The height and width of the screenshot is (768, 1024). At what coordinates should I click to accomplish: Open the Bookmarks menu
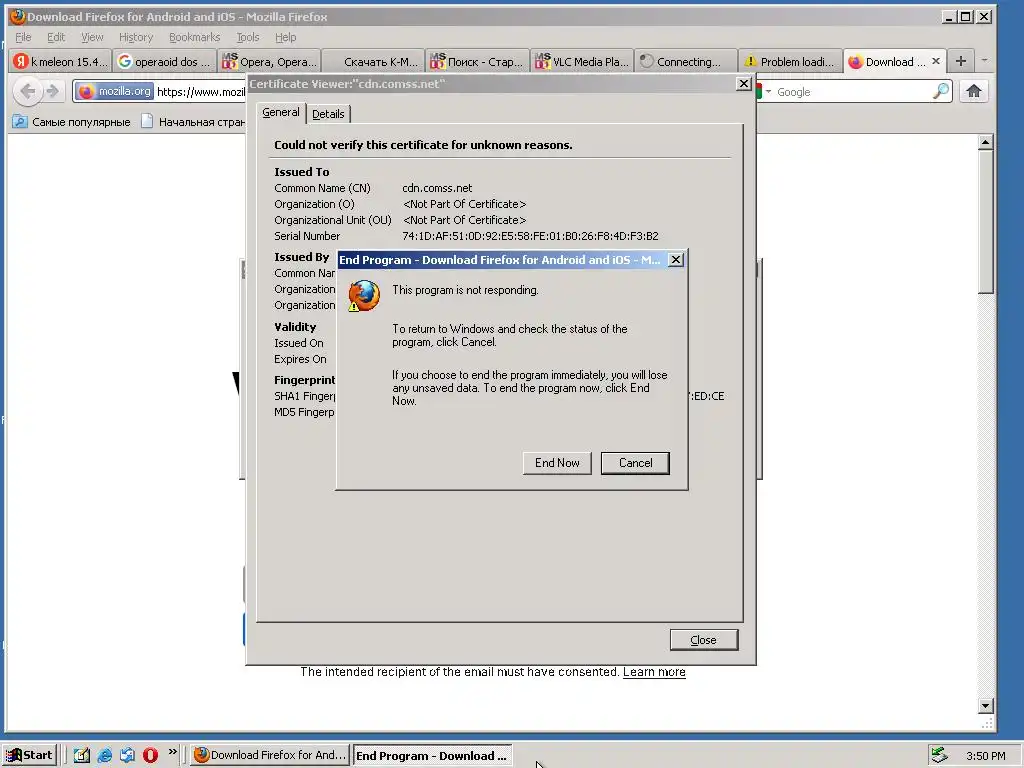click(195, 37)
